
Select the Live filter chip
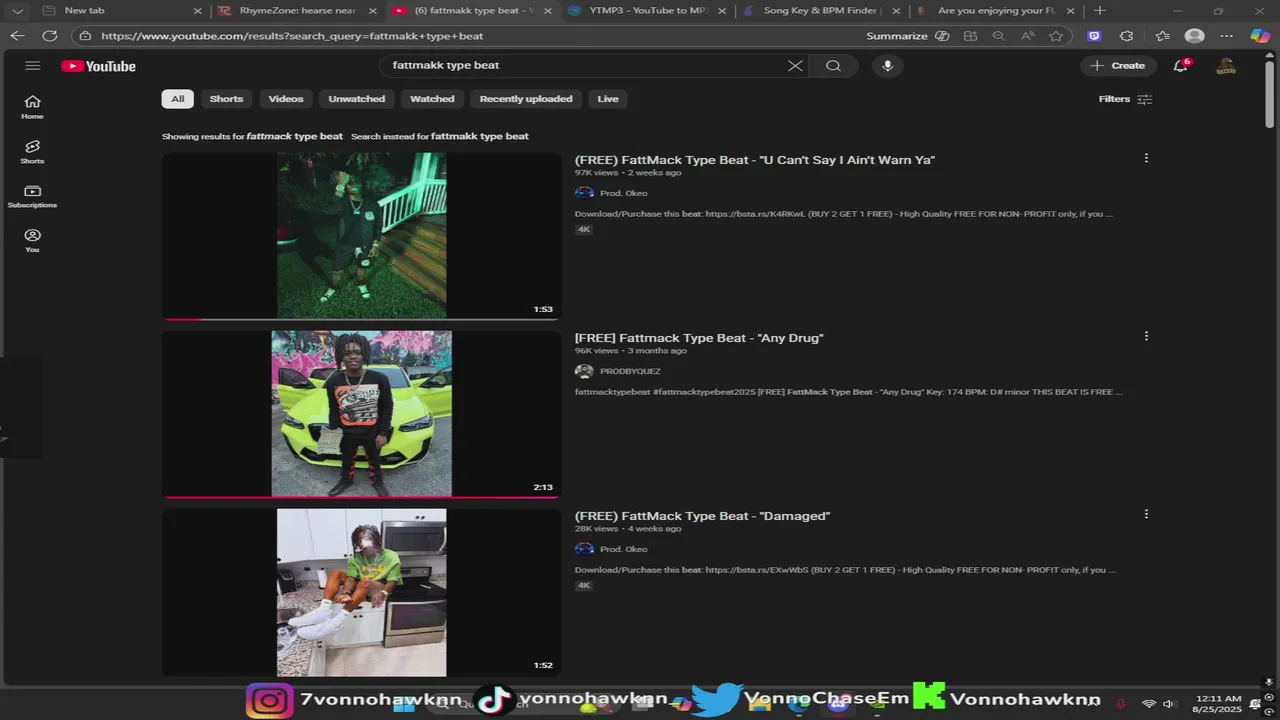[608, 99]
